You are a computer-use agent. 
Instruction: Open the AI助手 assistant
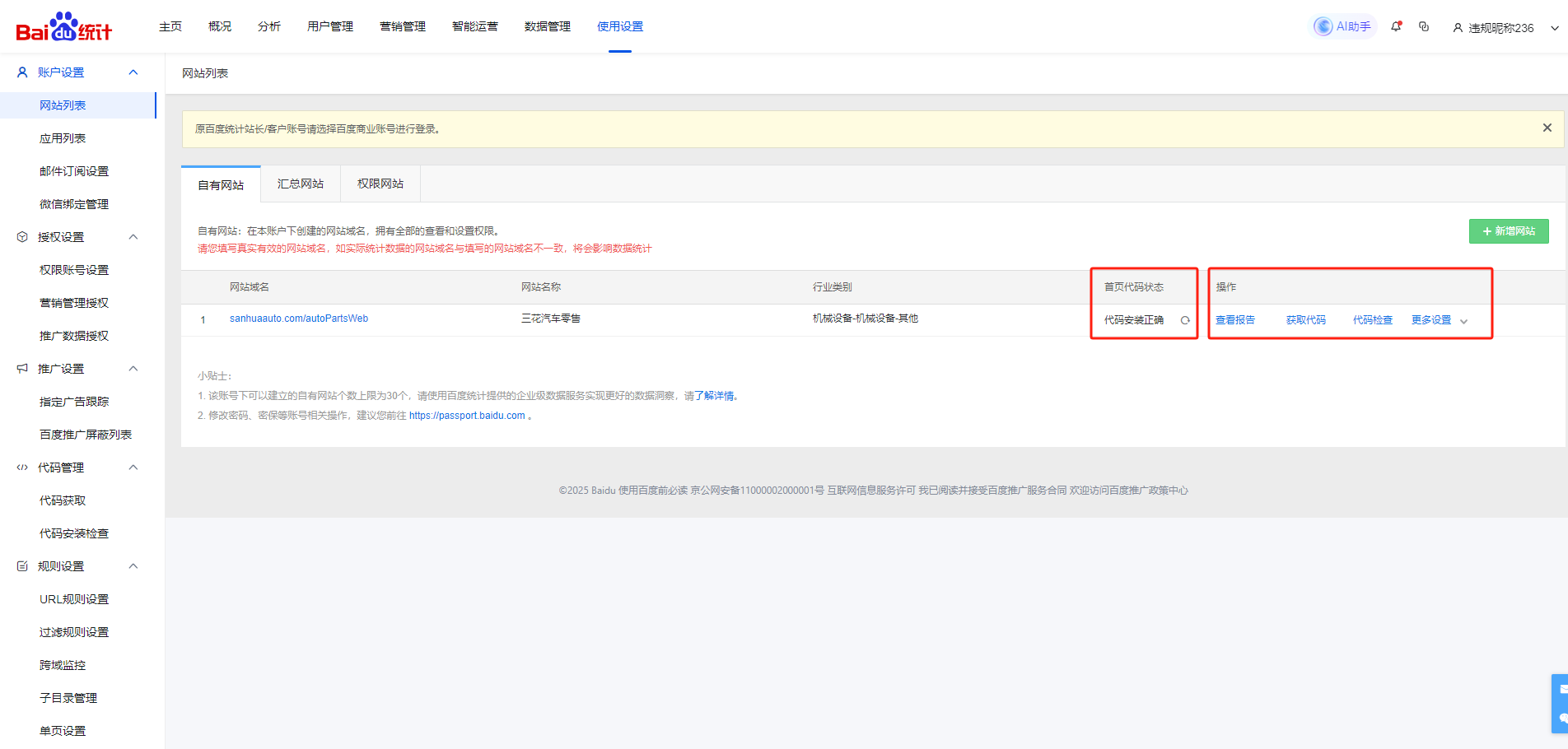1343,27
